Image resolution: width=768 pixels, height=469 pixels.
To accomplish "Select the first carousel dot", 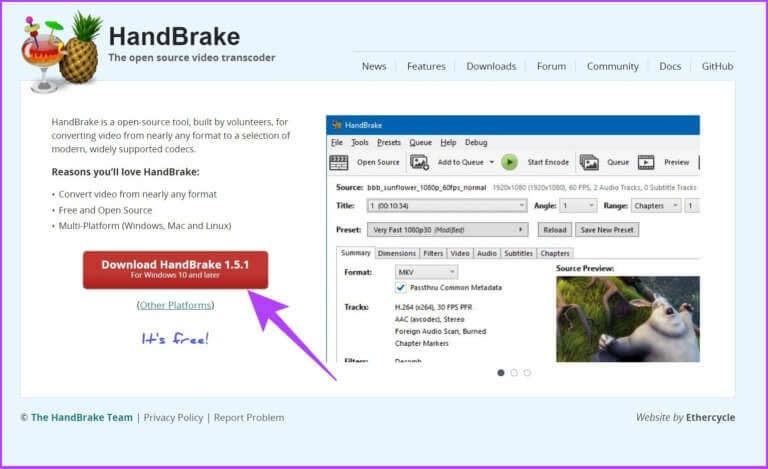I will 501,373.
